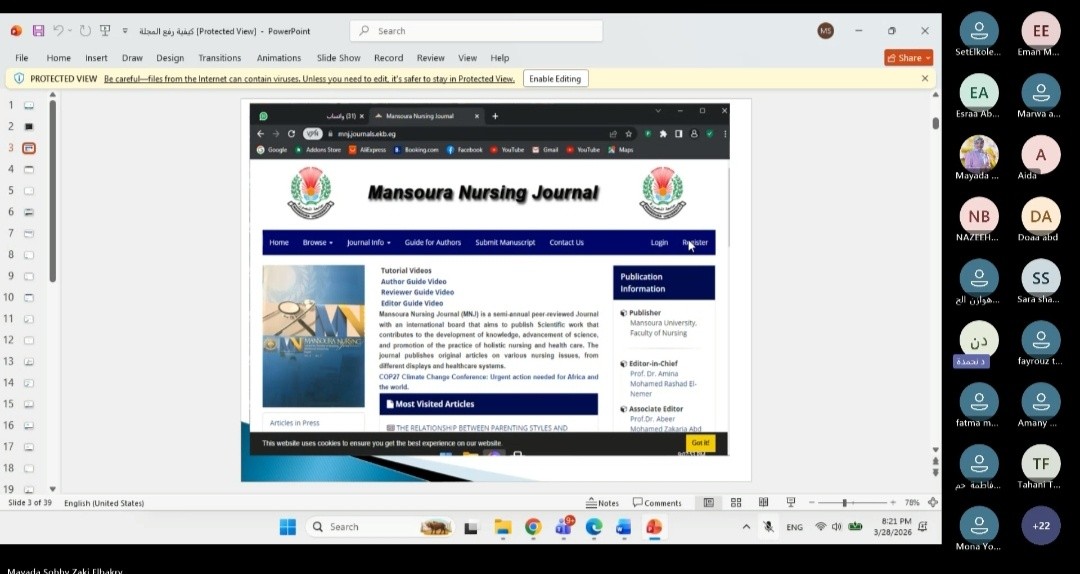Image resolution: width=1080 pixels, height=574 pixels.
Task: Switch to Slide Sorter view icon
Action: pos(736,503)
